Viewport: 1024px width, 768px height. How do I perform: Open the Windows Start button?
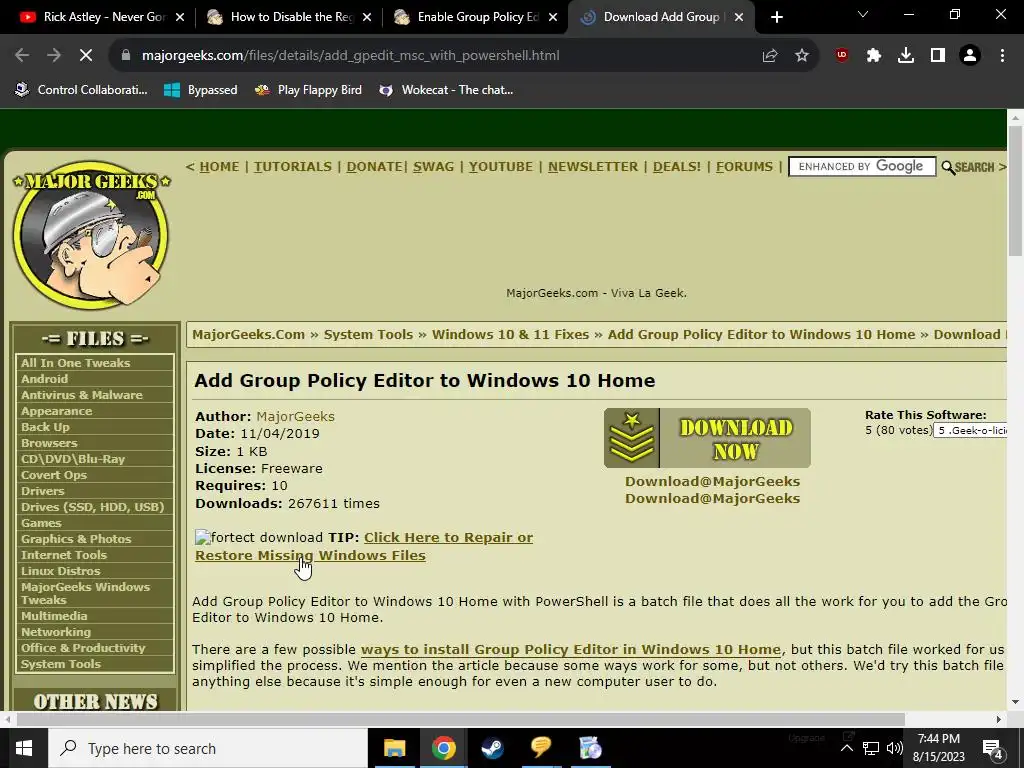tap(24, 748)
